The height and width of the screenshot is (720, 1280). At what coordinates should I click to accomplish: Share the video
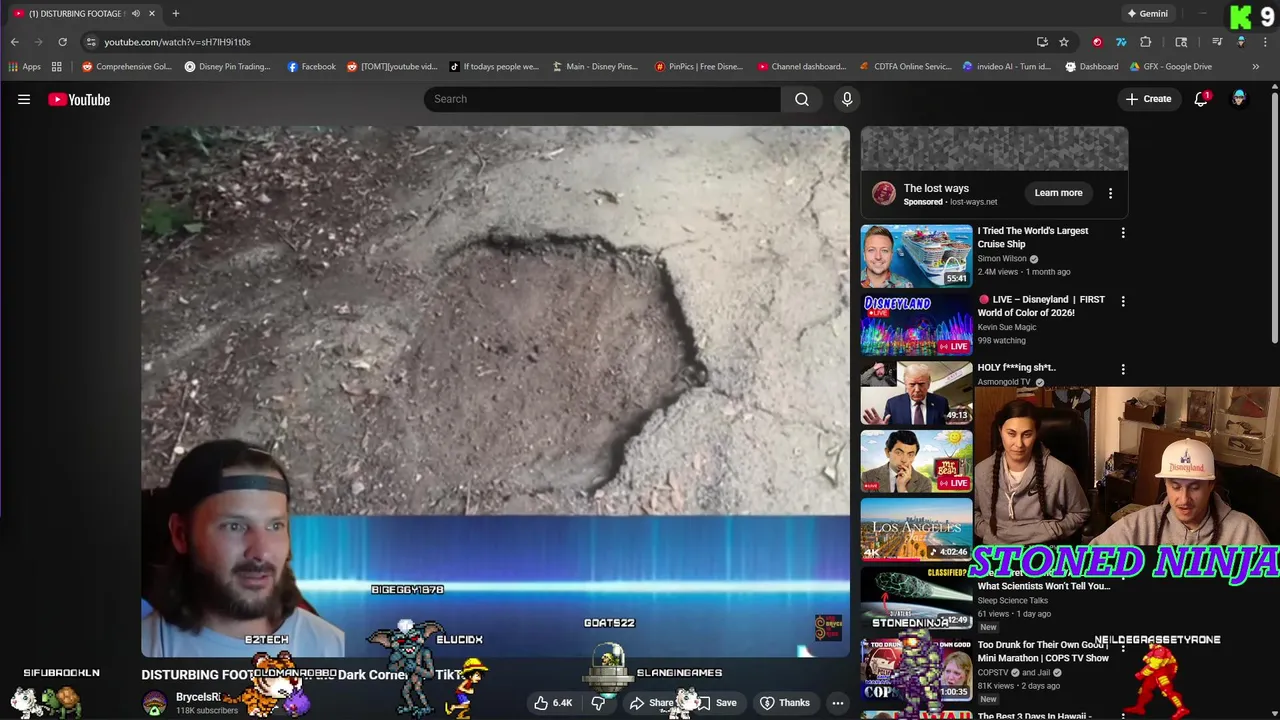point(651,703)
